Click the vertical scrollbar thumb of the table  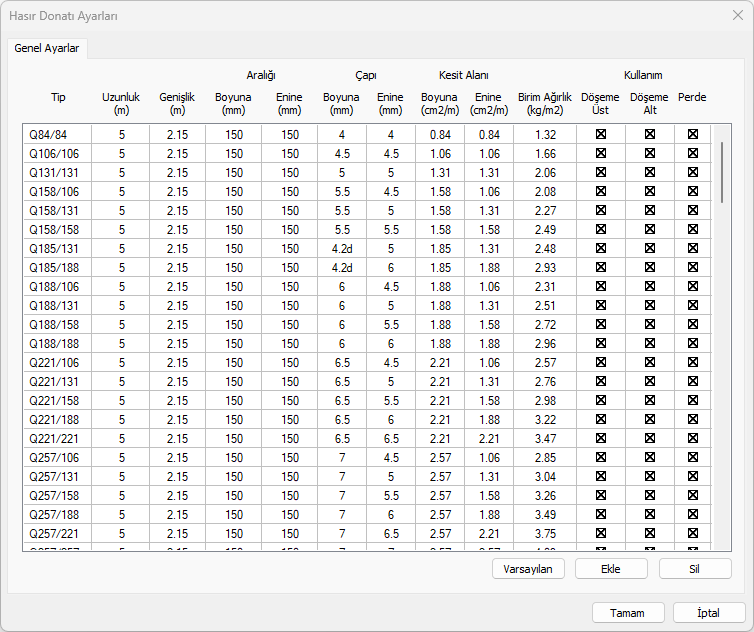pos(721,172)
